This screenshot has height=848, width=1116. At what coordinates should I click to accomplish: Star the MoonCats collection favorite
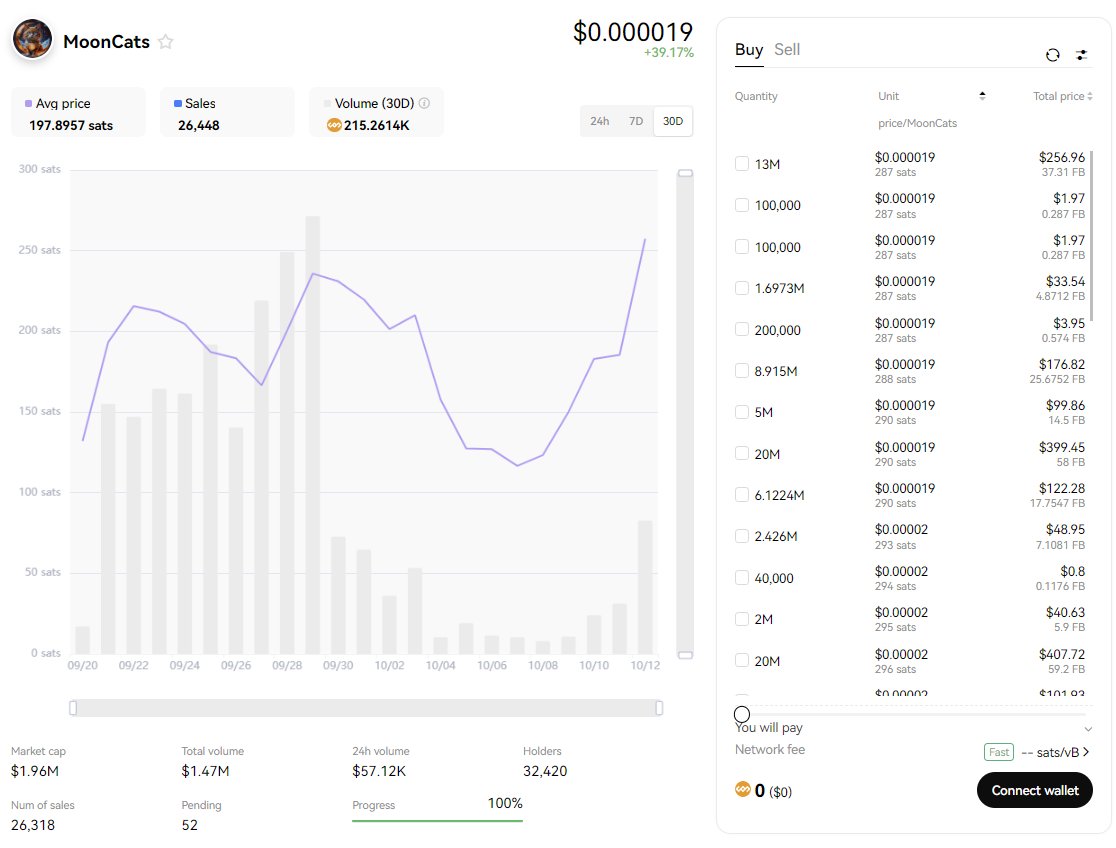[x=166, y=41]
